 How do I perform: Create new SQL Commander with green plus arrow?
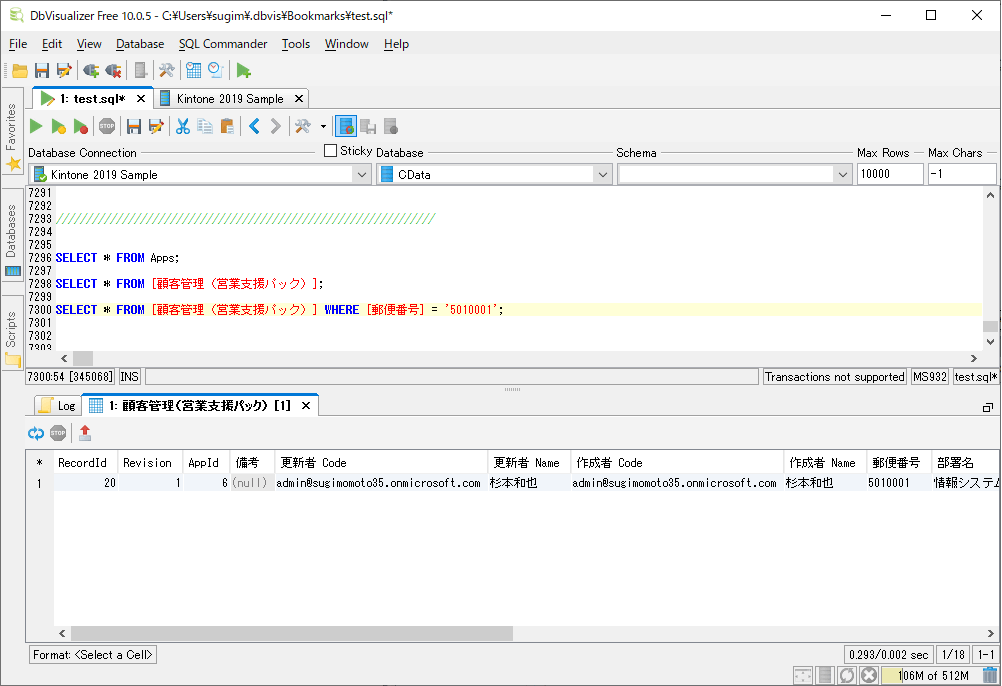tap(243, 70)
